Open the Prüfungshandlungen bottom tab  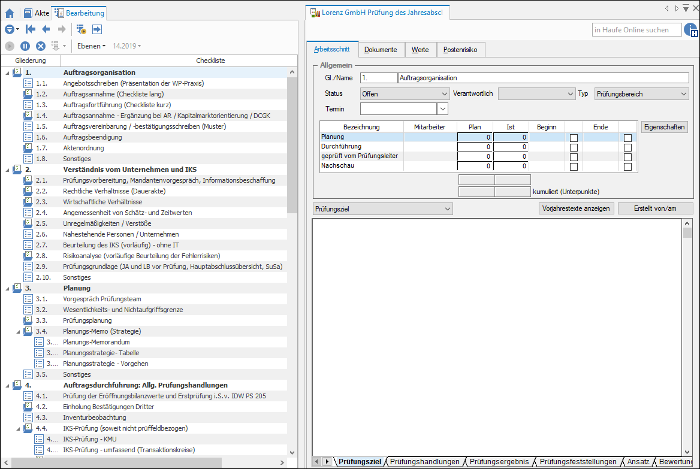coord(425,461)
